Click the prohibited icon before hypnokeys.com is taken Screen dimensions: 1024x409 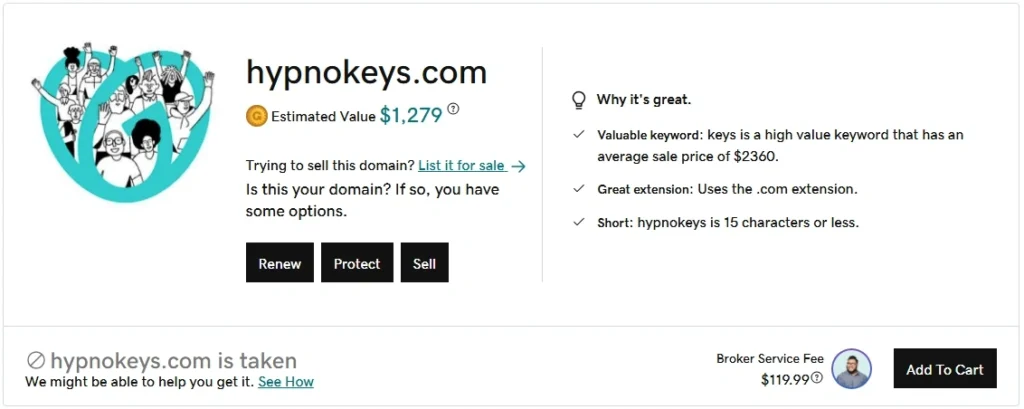(x=36, y=361)
